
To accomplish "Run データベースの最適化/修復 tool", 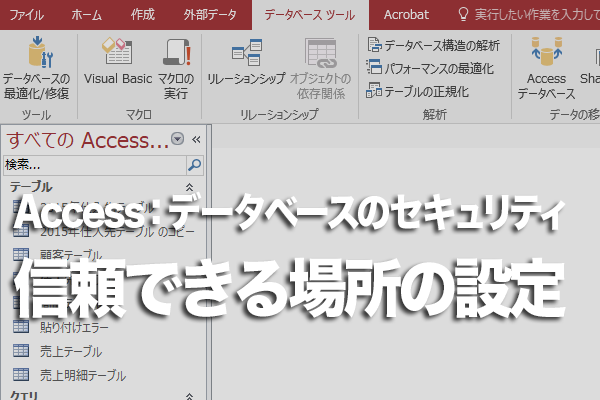I will coord(36,68).
